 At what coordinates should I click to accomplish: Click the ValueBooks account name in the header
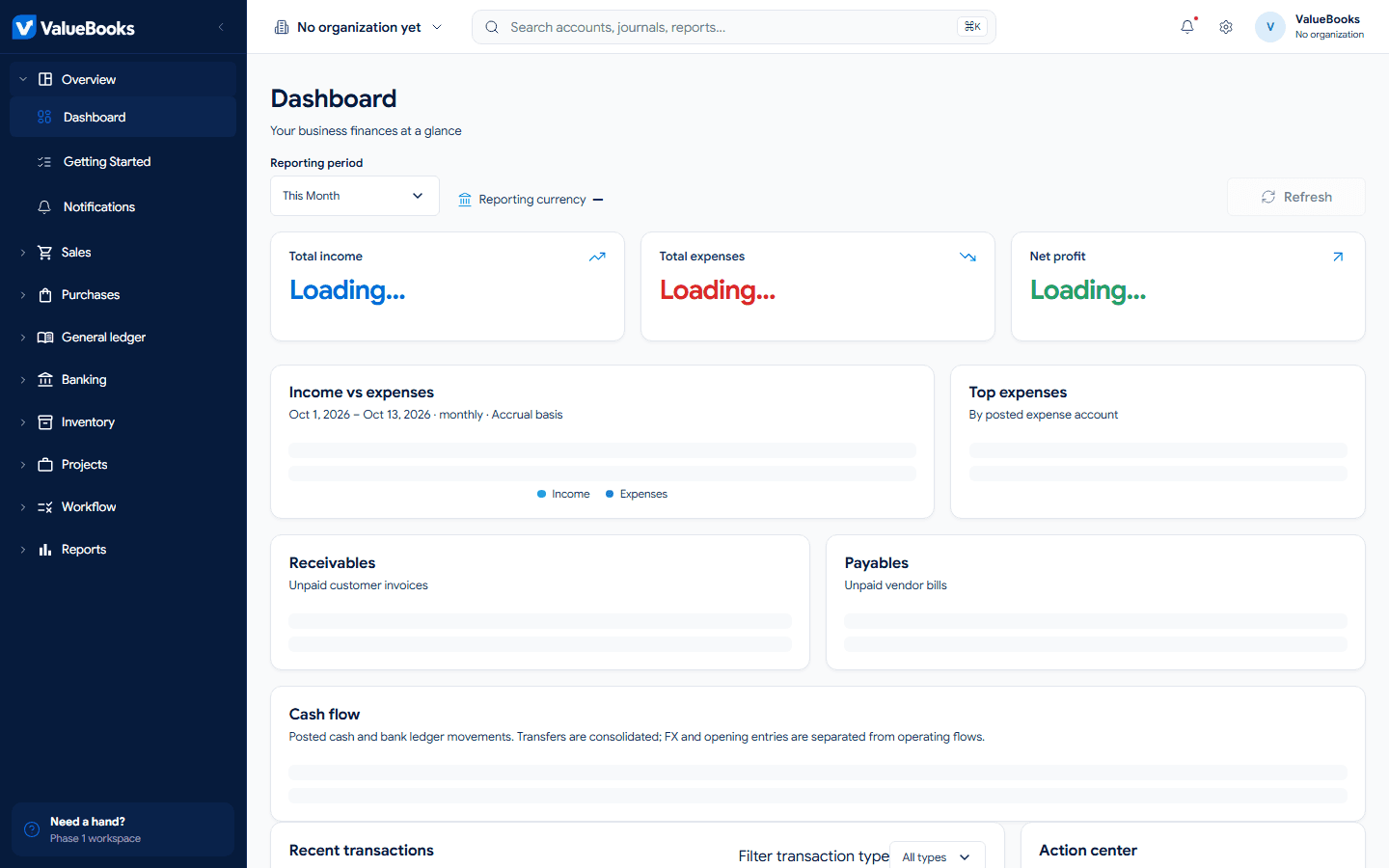1327,19
